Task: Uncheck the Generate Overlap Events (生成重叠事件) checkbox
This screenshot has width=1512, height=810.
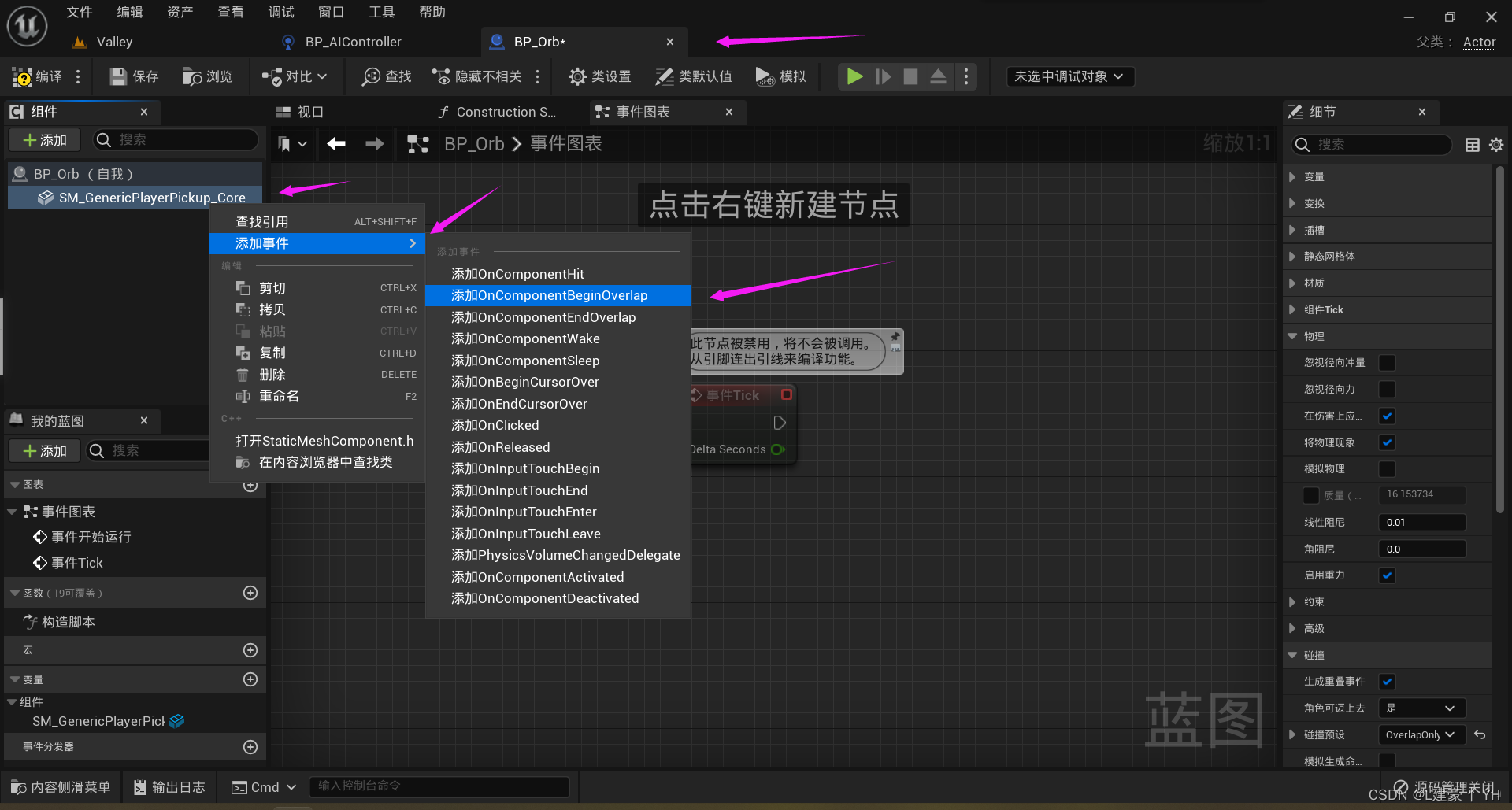Action: point(1388,682)
